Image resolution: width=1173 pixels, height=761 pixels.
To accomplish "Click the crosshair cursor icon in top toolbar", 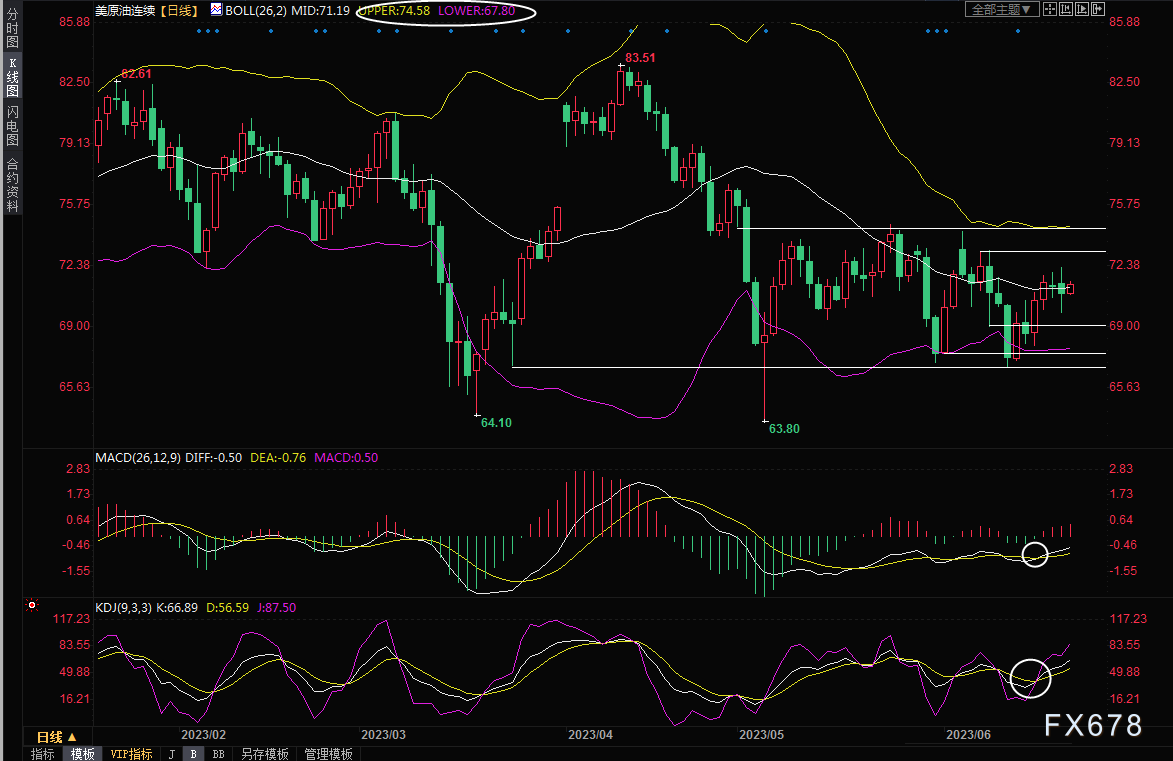I will pos(1050,9).
